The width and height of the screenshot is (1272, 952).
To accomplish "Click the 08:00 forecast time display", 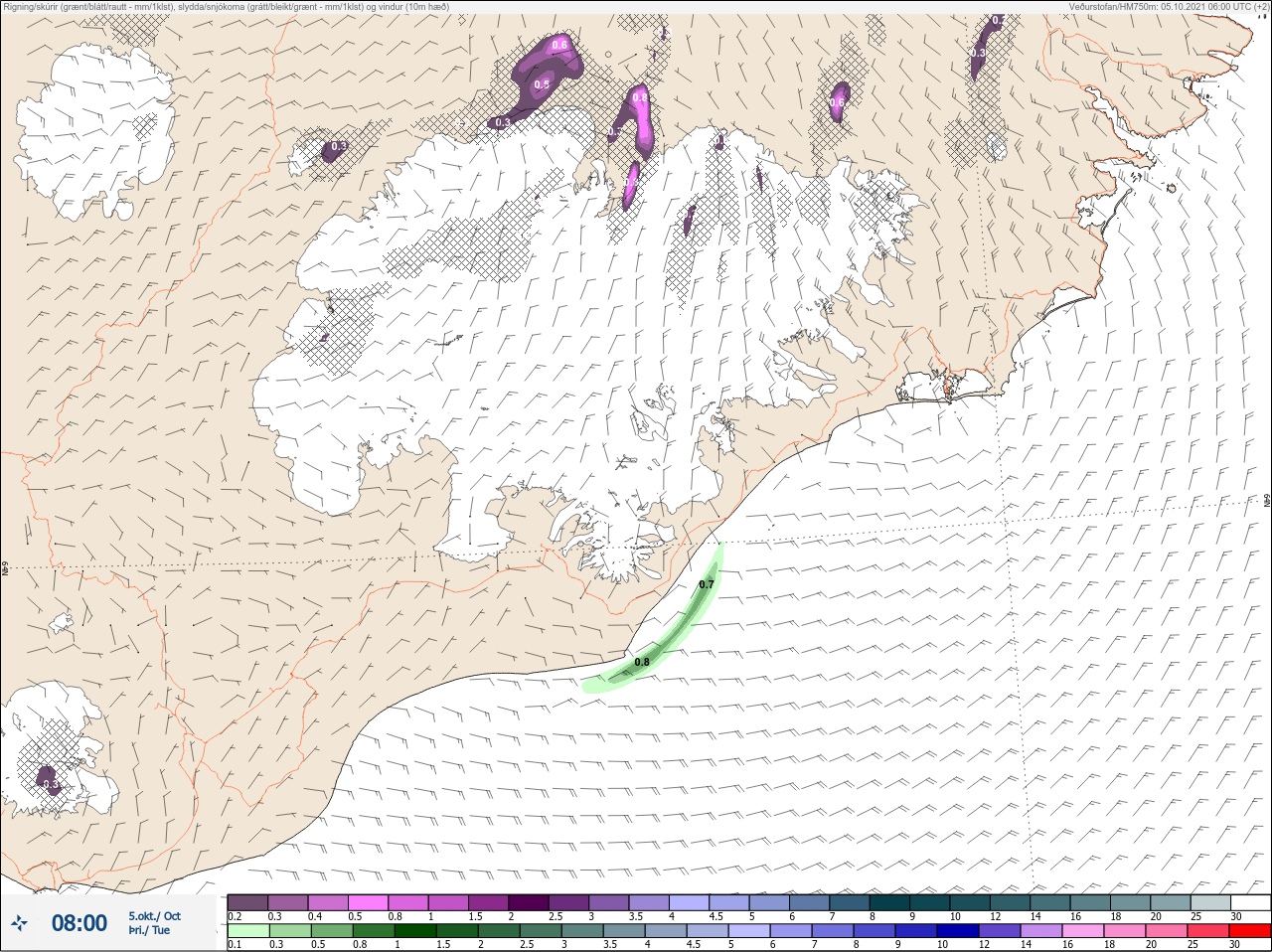I will 79,923.
